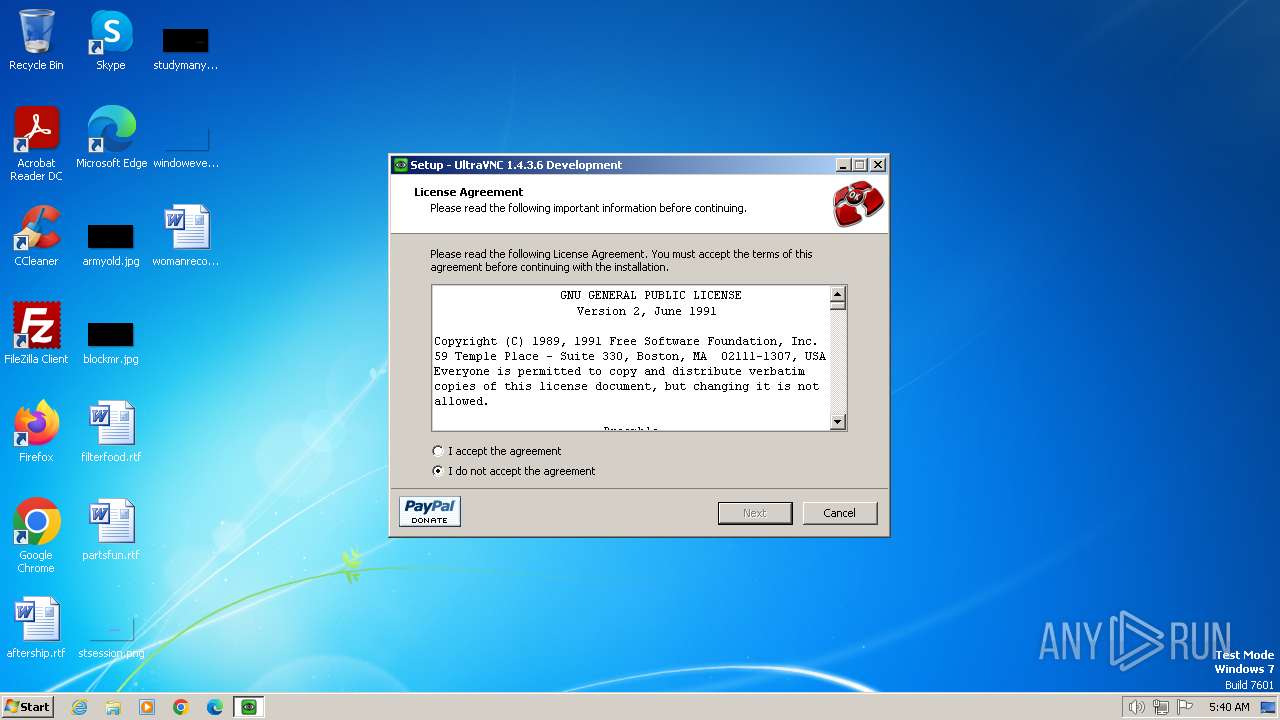The height and width of the screenshot is (720, 1280).
Task: Click the UltraVNC setup logo icon
Action: pyautogui.click(x=858, y=204)
